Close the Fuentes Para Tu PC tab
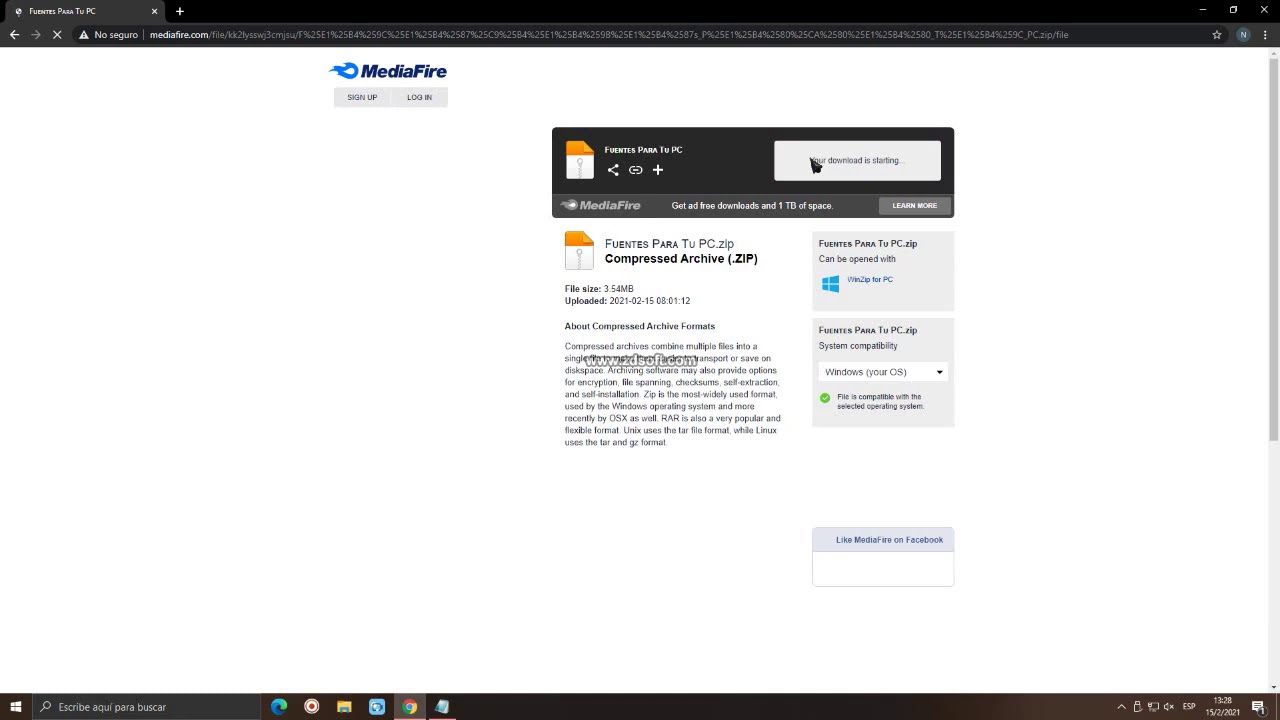 coord(154,11)
